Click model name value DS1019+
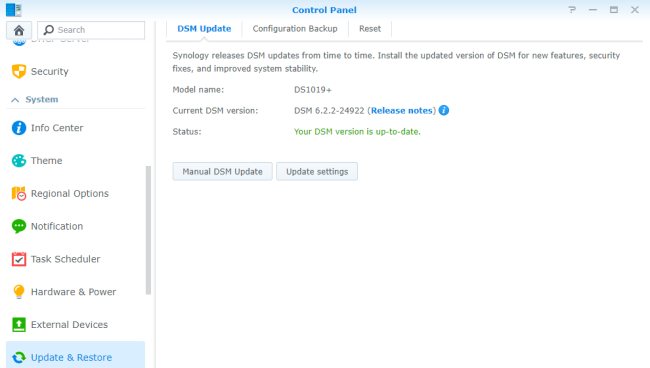Viewport: 650px width, 368px height. 313,90
